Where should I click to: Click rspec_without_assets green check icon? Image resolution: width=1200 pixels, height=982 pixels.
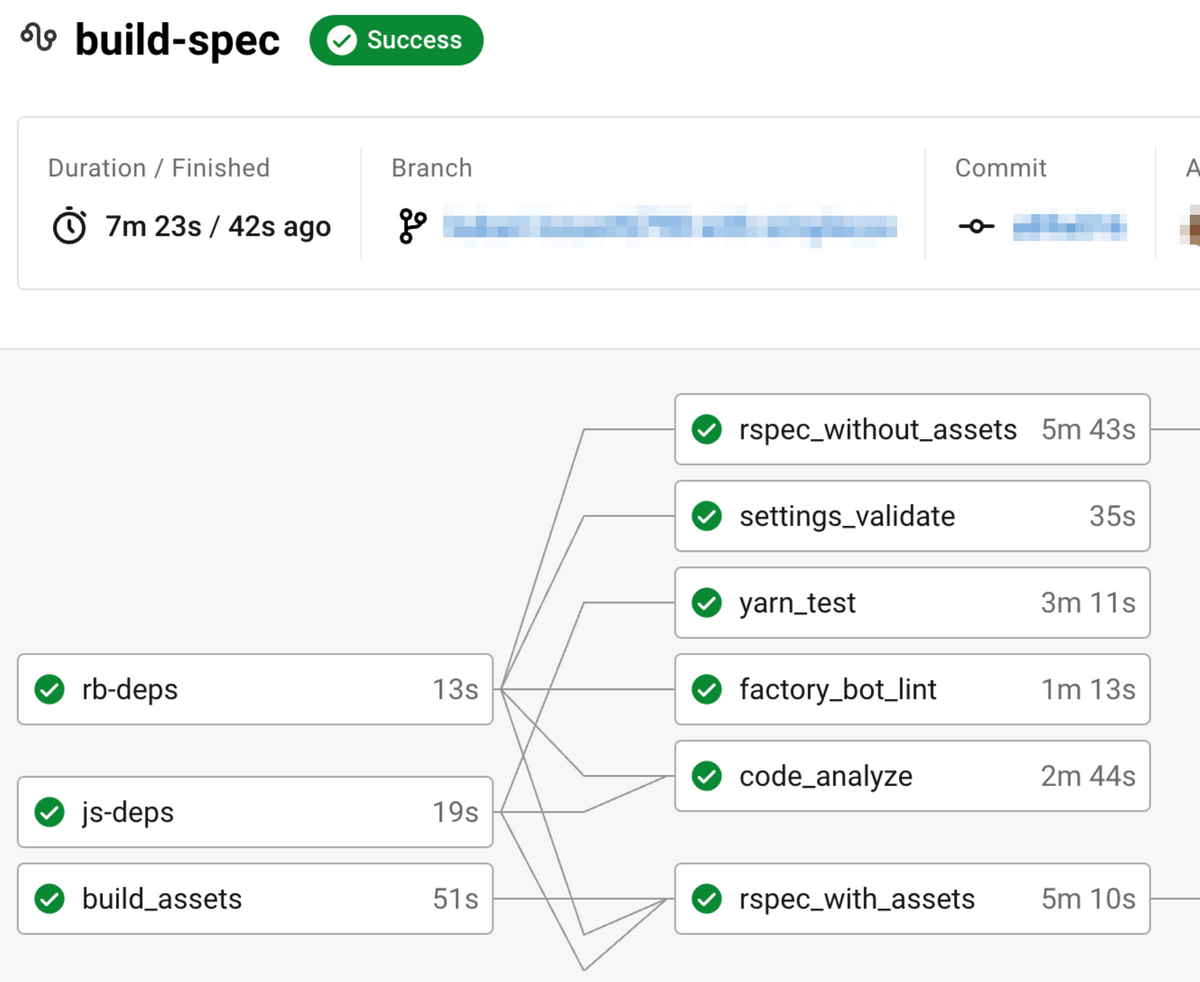(707, 430)
